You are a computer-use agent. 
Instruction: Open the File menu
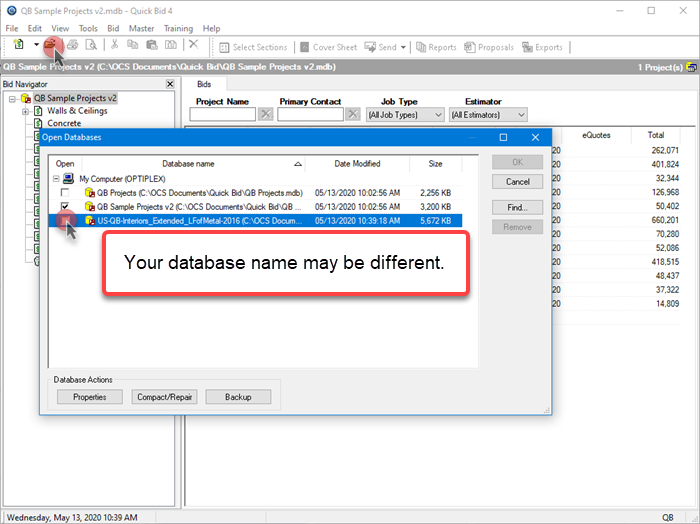tap(12, 28)
